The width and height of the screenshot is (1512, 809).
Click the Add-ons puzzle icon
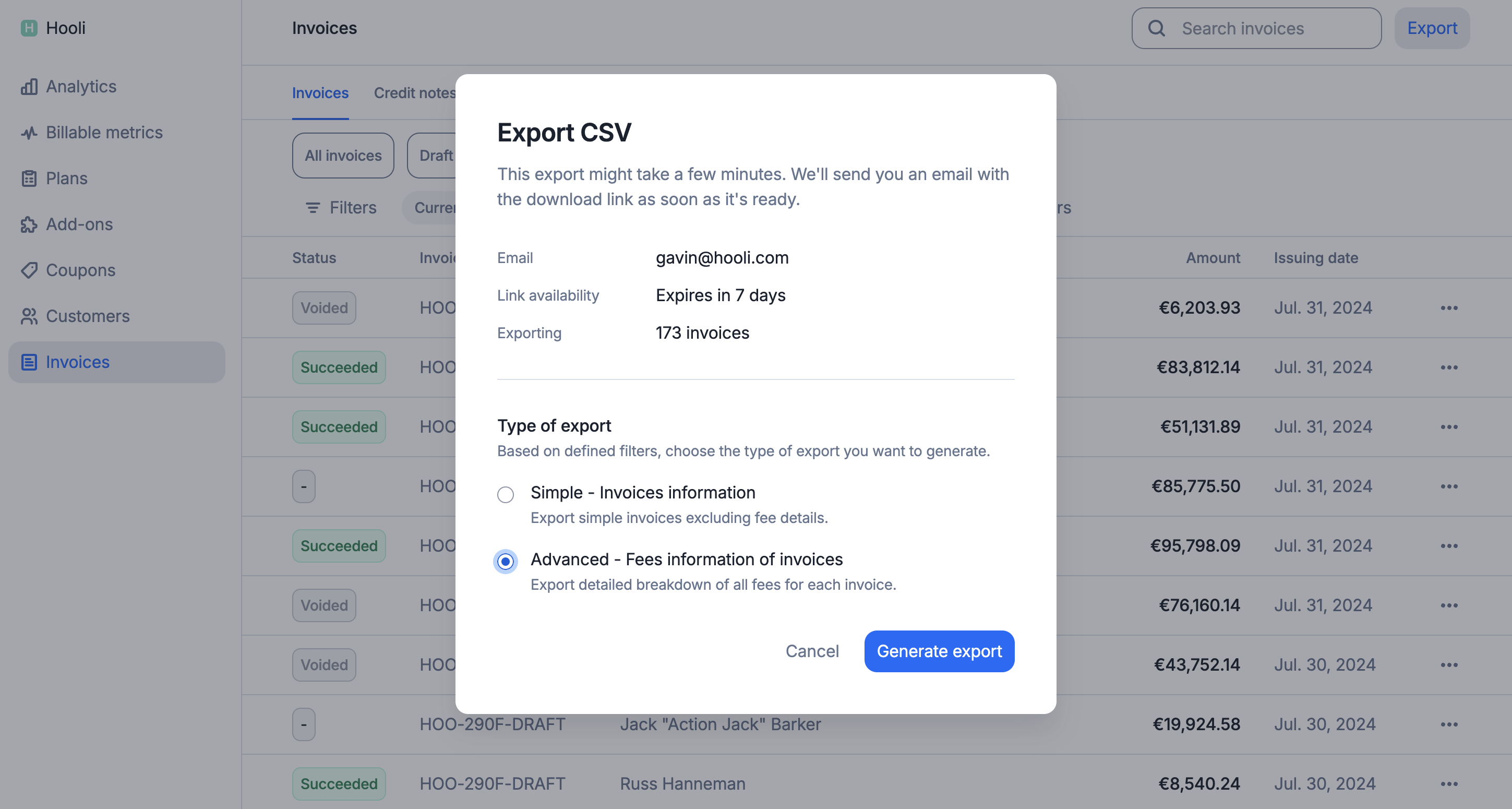[x=29, y=224]
